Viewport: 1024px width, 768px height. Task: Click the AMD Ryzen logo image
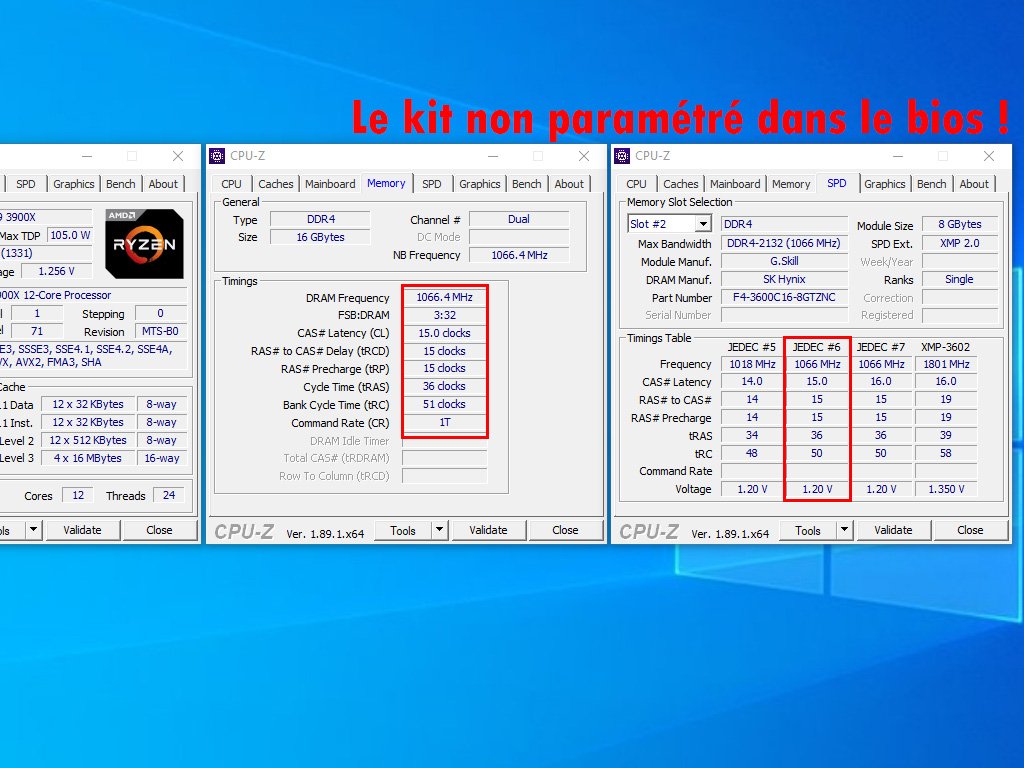click(x=144, y=243)
